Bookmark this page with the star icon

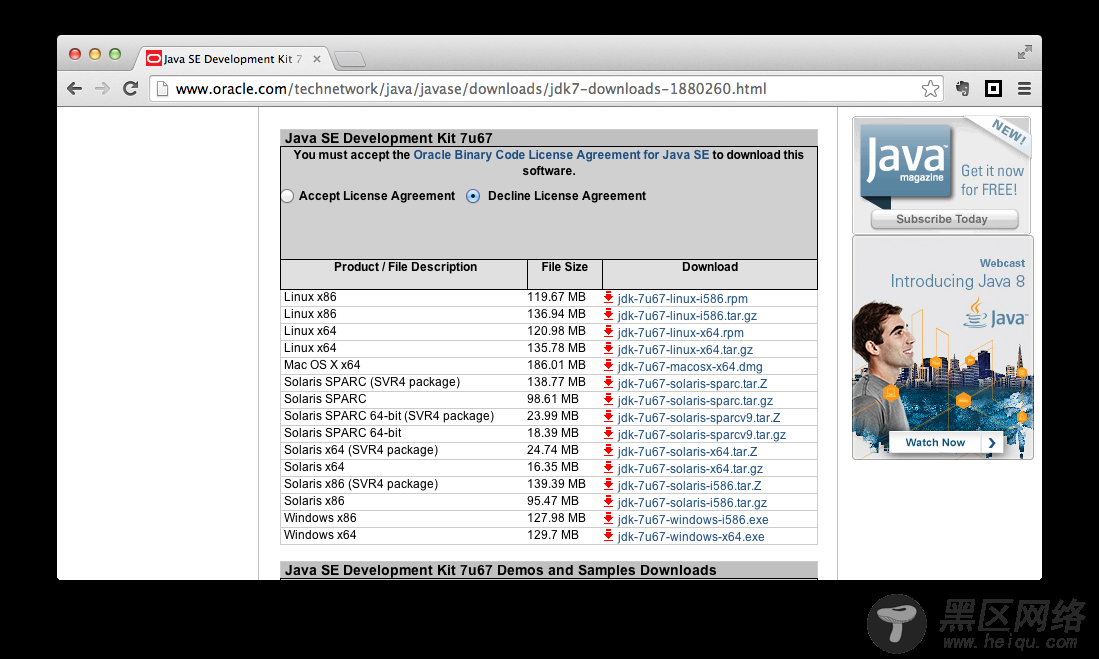pos(930,88)
